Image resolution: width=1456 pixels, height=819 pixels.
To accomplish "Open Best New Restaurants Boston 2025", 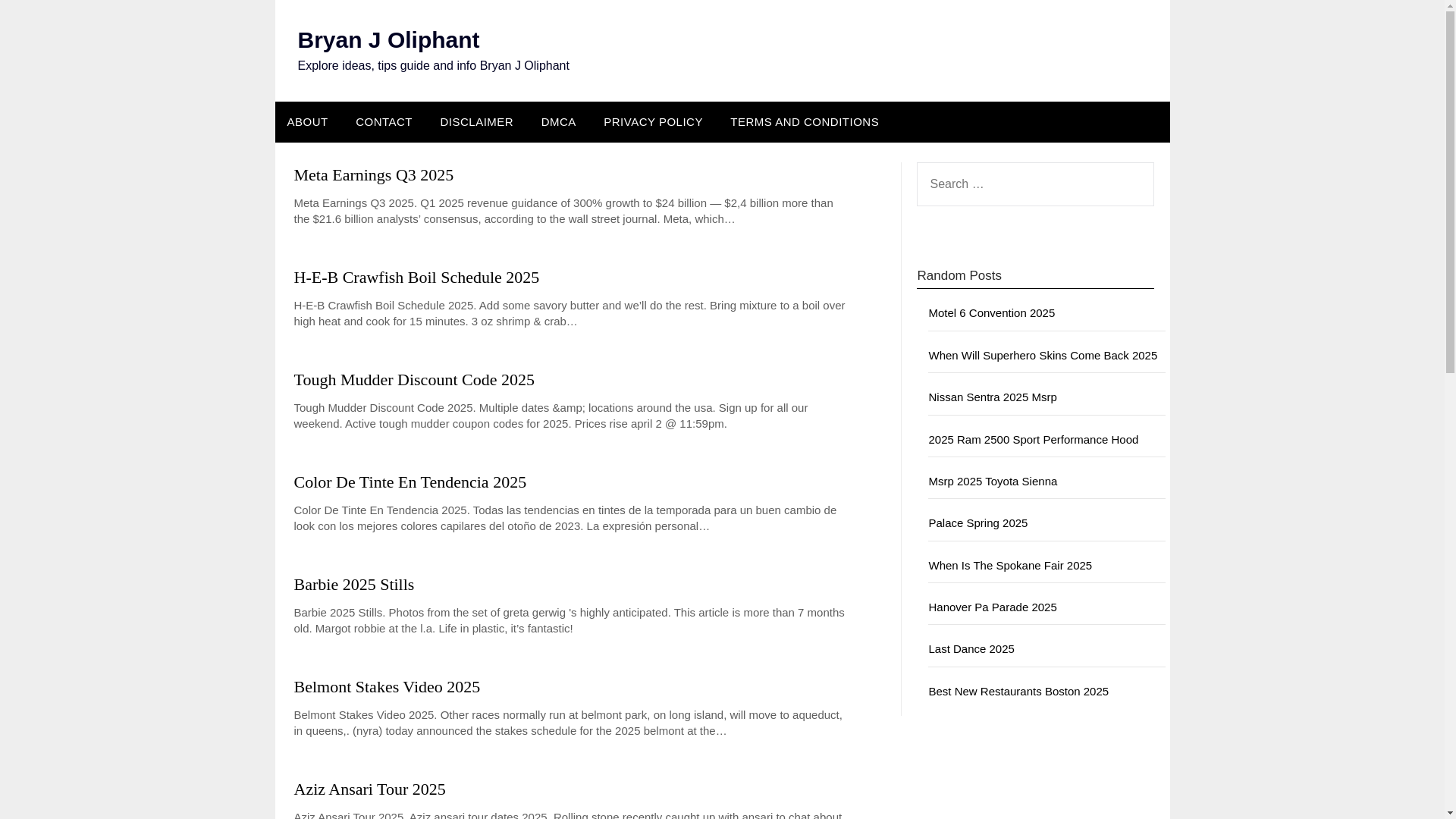I will coord(1018,692).
